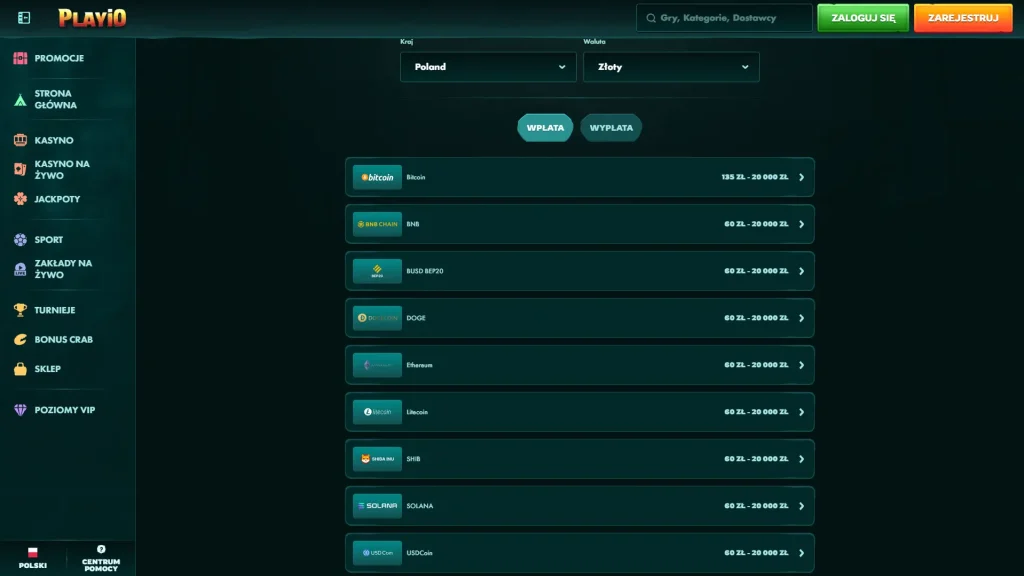The width and height of the screenshot is (1024, 576).
Task: Focus the Gry, Kategorie, Dostawcy search field
Action: coord(724,18)
